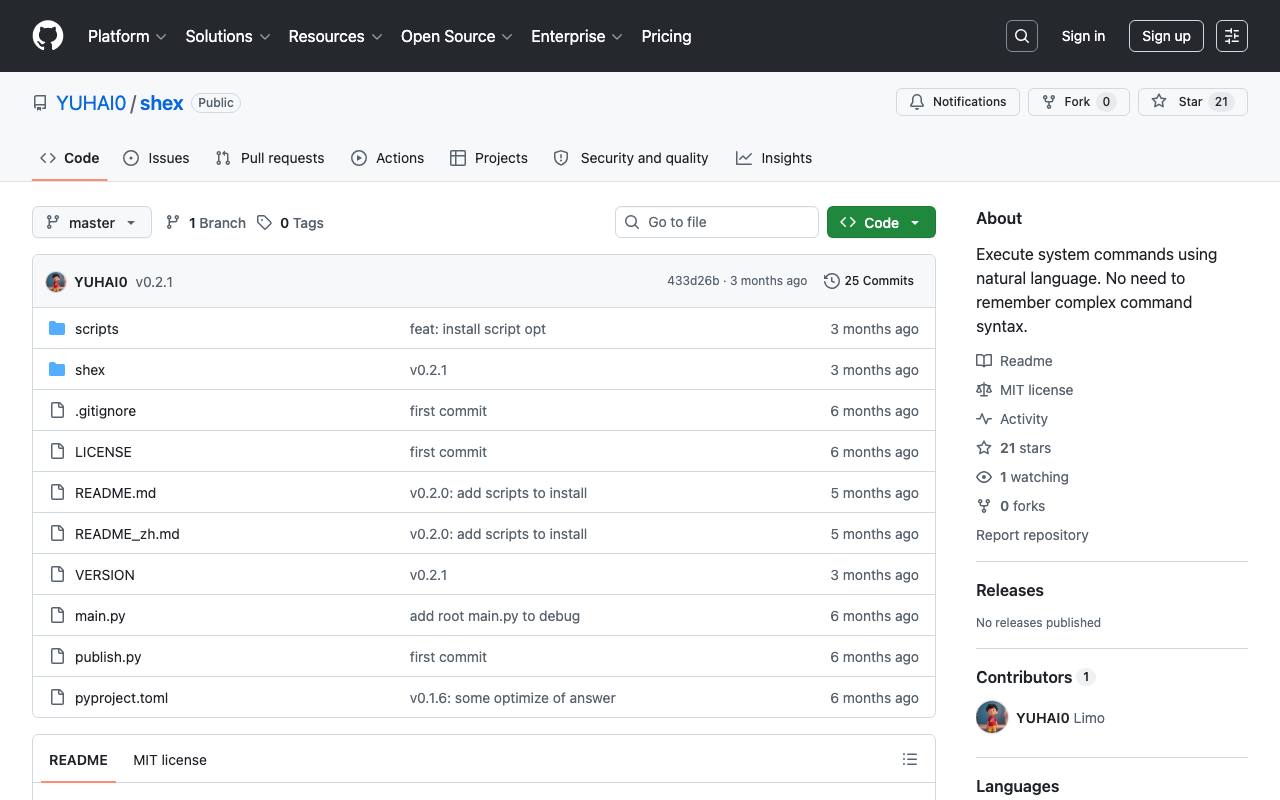
Task: Click the repository book icon beside YUHAI0
Action: (40, 103)
